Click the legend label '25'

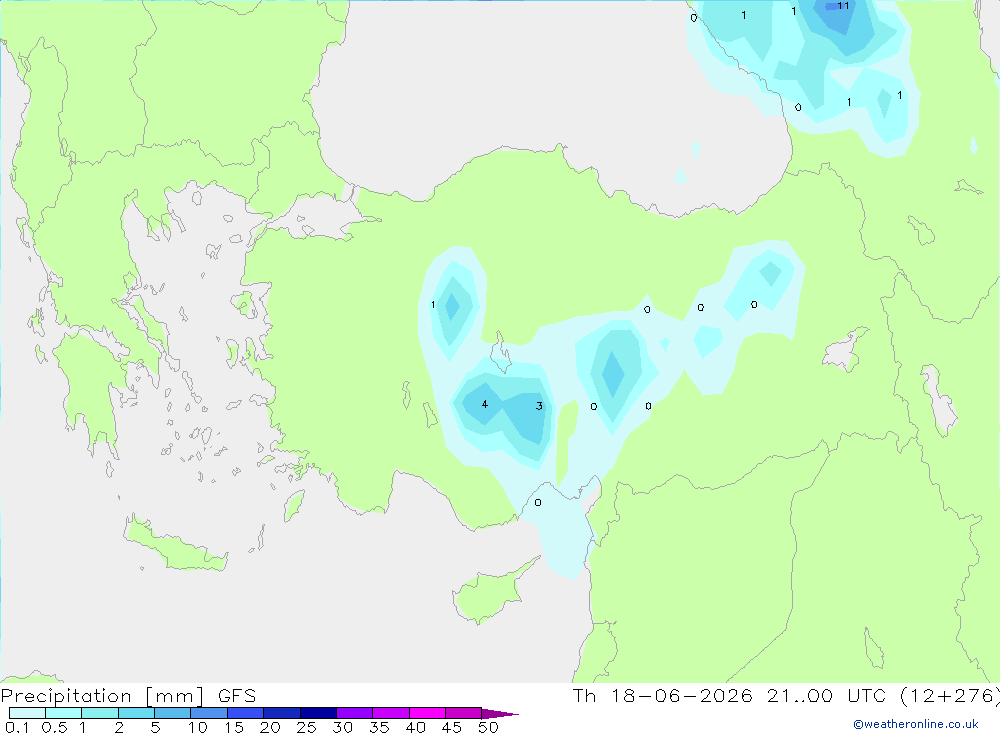pos(306,727)
